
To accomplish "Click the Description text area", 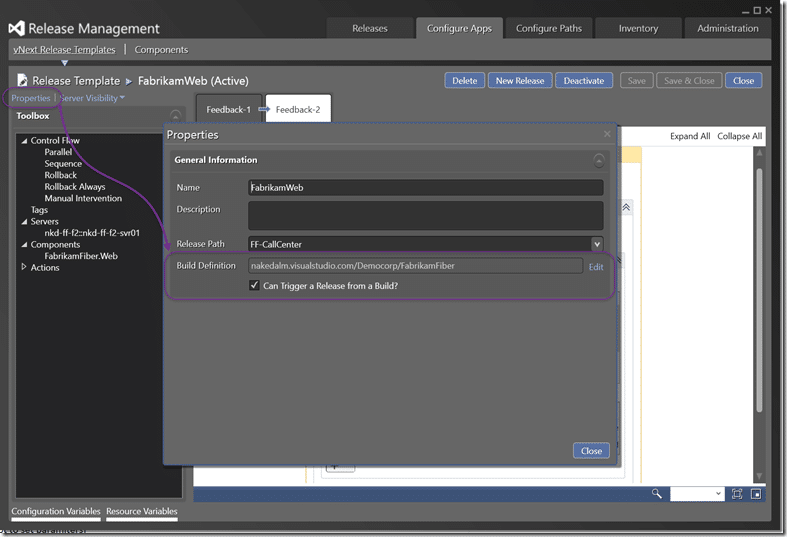I will (426, 215).
